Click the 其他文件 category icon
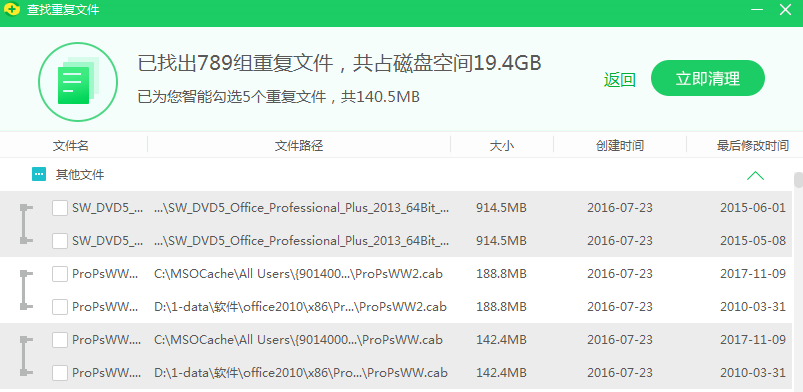Screen dimensions: 803x392 pos(38,175)
